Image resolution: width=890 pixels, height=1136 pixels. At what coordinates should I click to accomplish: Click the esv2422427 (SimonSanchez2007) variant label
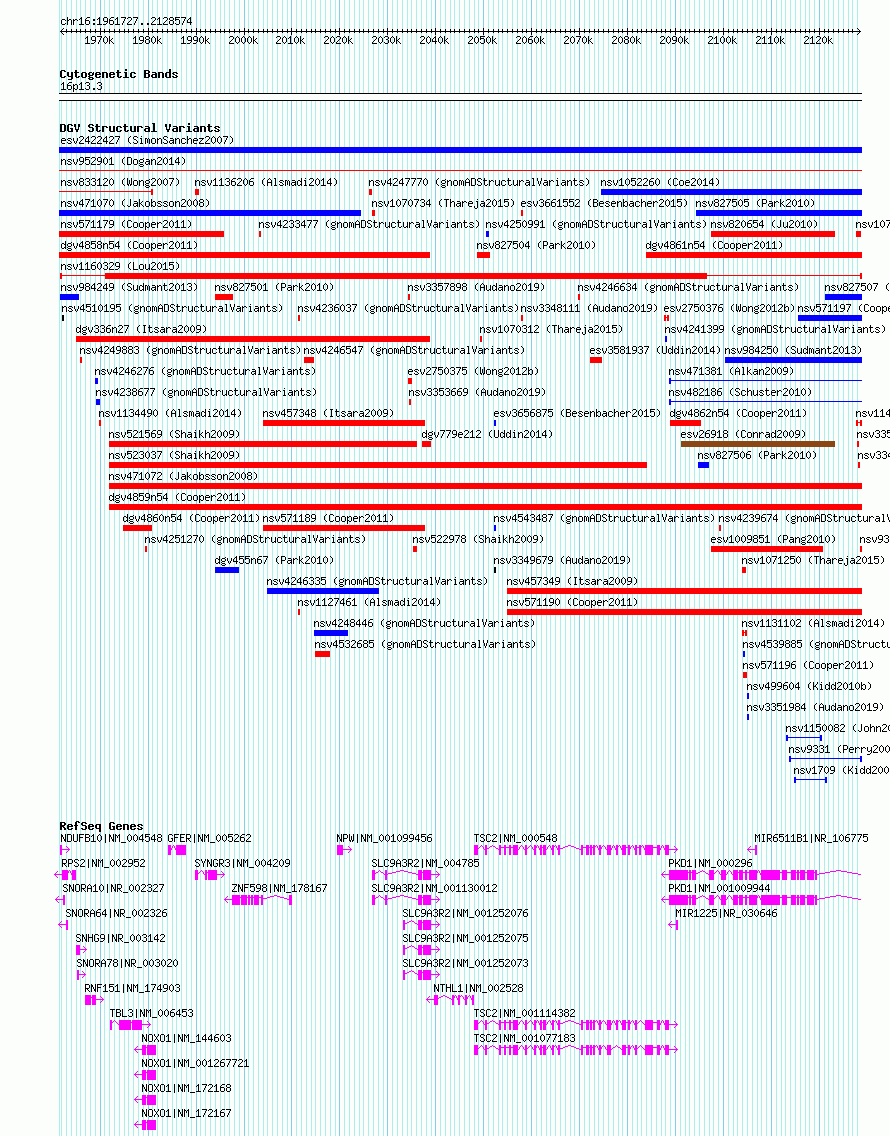click(147, 141)
